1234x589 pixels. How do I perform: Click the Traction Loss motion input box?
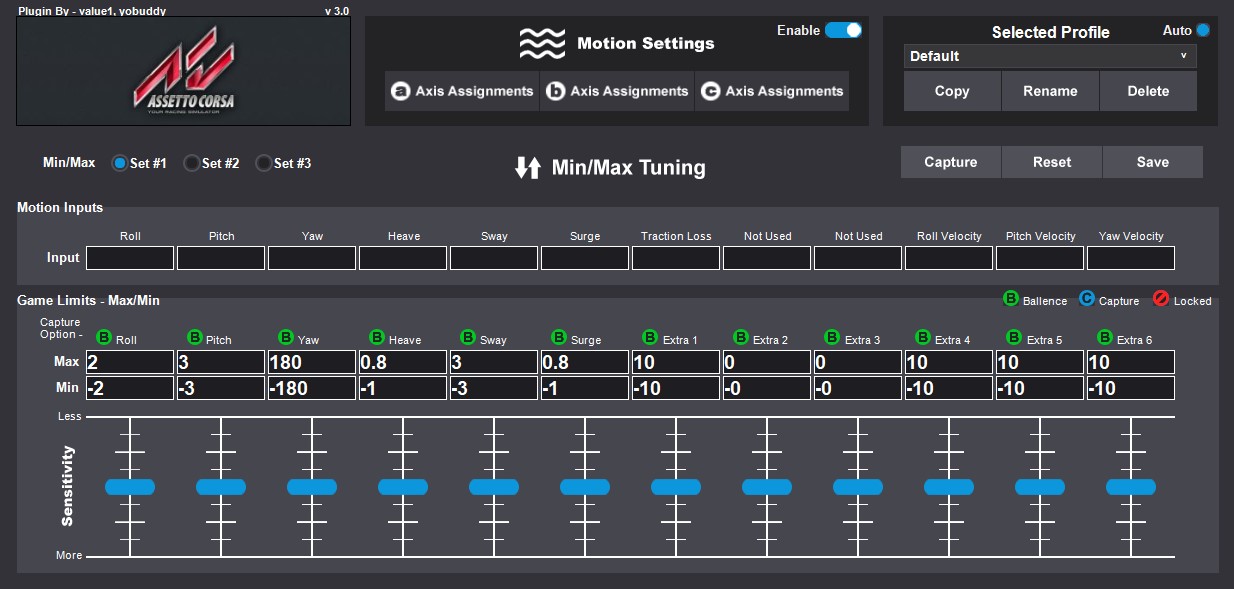click(x=676, y=258)
